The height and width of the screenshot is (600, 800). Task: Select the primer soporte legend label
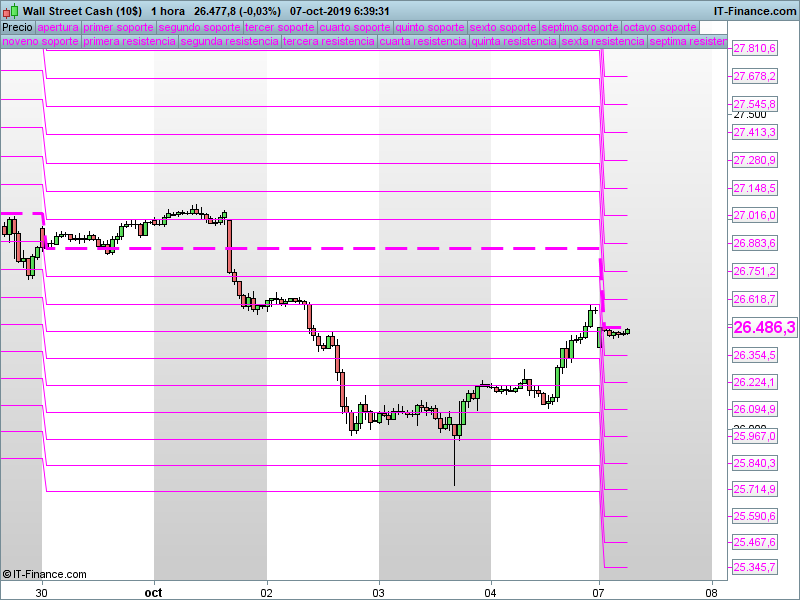click(x=118, y=27)
